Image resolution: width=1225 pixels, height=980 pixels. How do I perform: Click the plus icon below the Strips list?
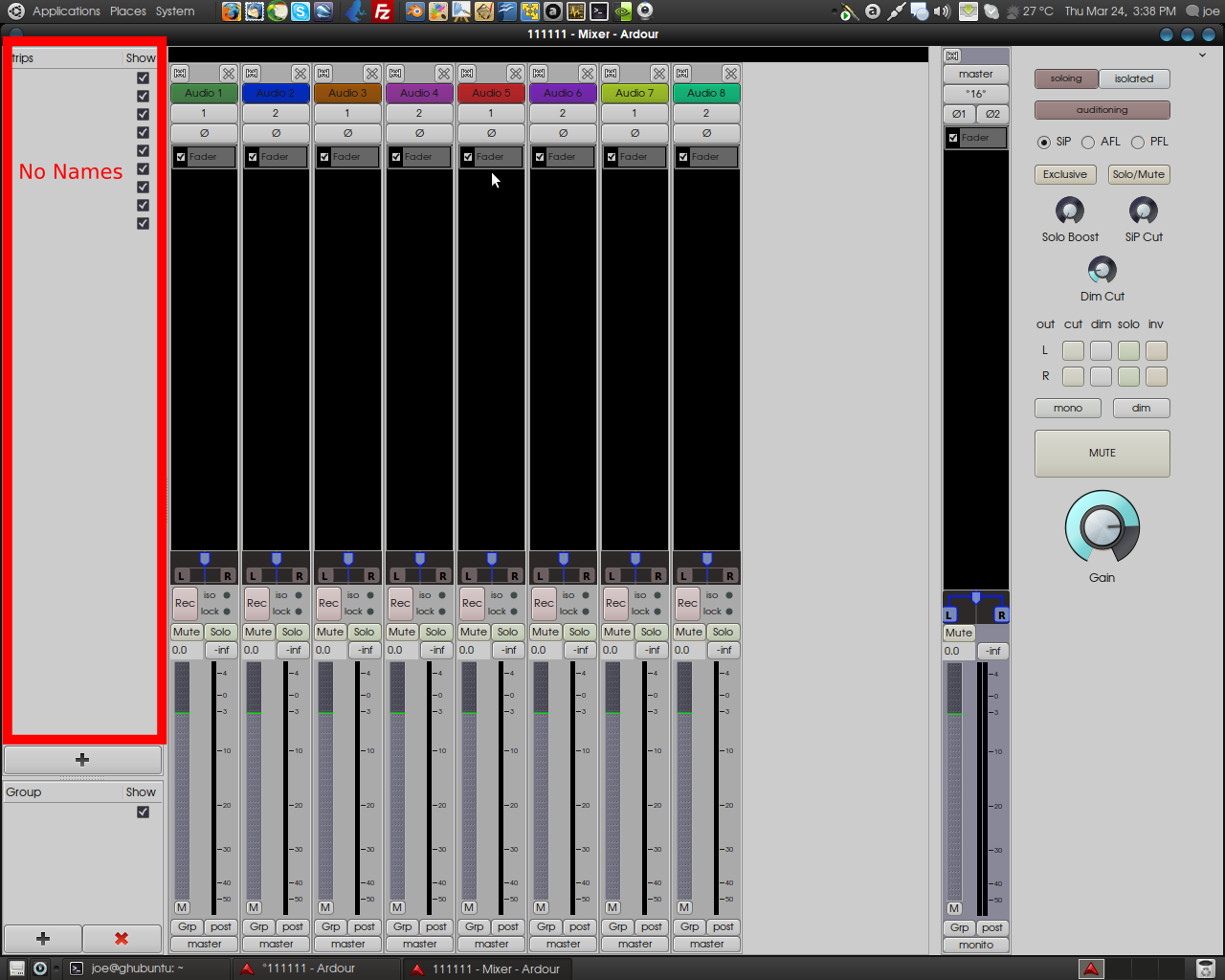(x=82, y=760)
